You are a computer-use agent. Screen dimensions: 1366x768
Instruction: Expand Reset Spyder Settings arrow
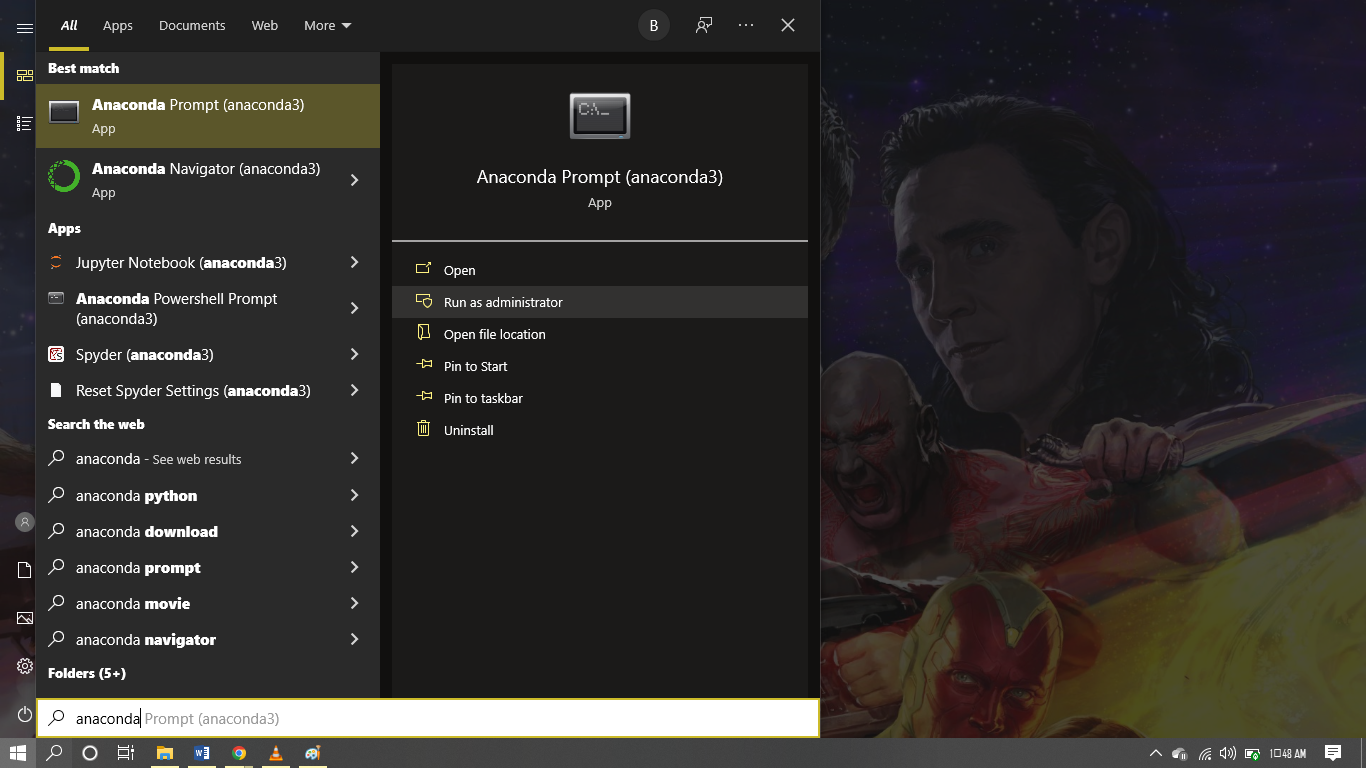pos(355,391)
